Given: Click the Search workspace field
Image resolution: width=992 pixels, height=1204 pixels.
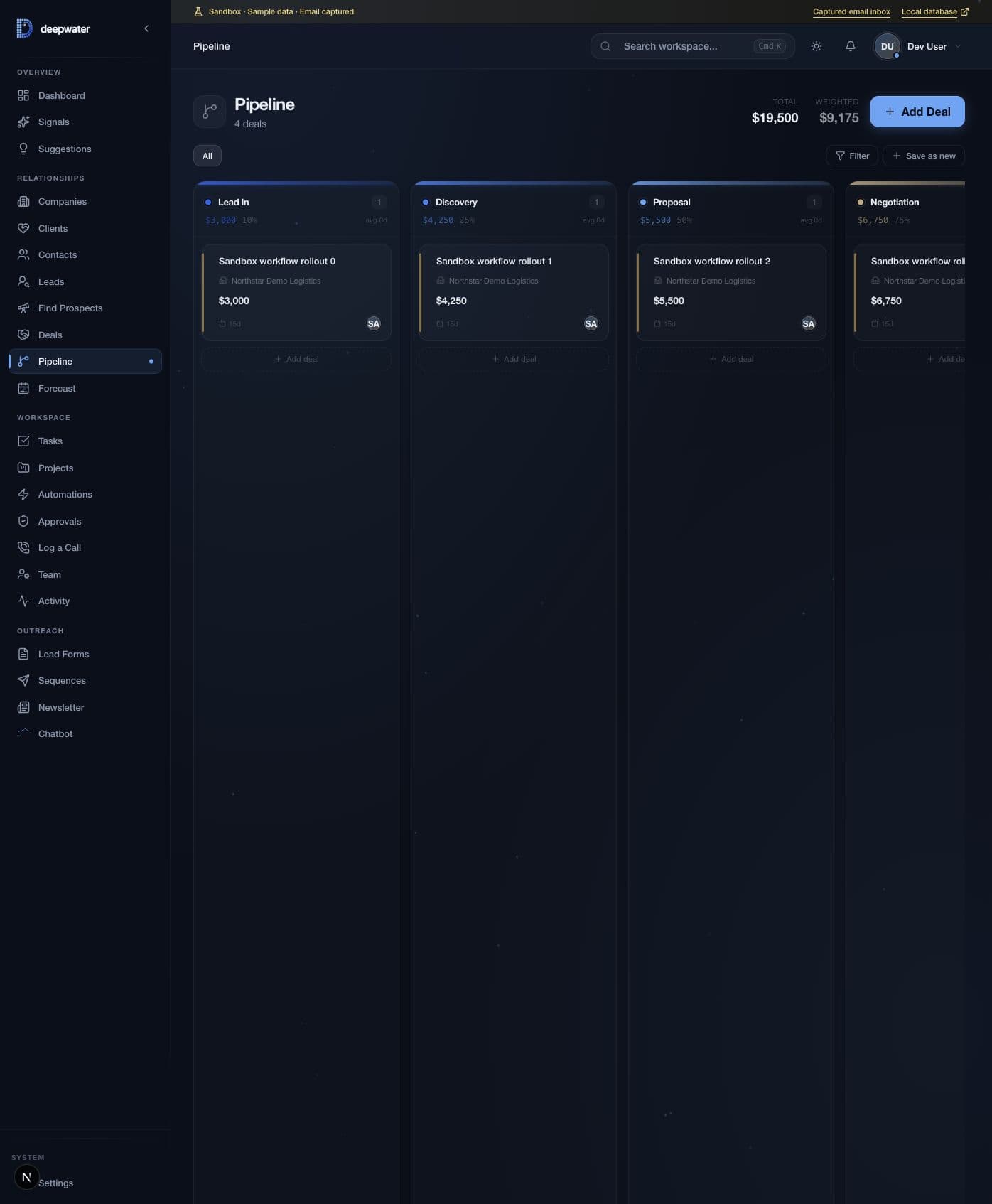Looking at the screenshot, I should tap(692, 46).
